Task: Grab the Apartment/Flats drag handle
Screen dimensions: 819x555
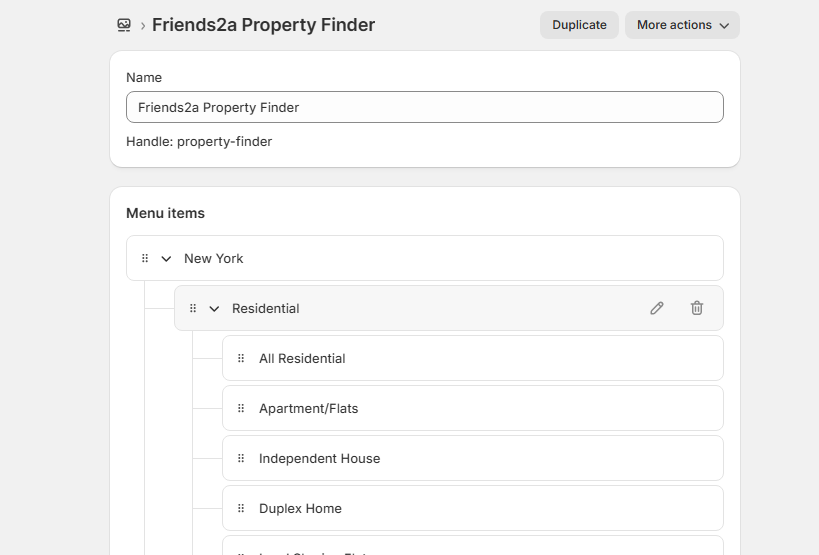Action: [x=241, y=408]
